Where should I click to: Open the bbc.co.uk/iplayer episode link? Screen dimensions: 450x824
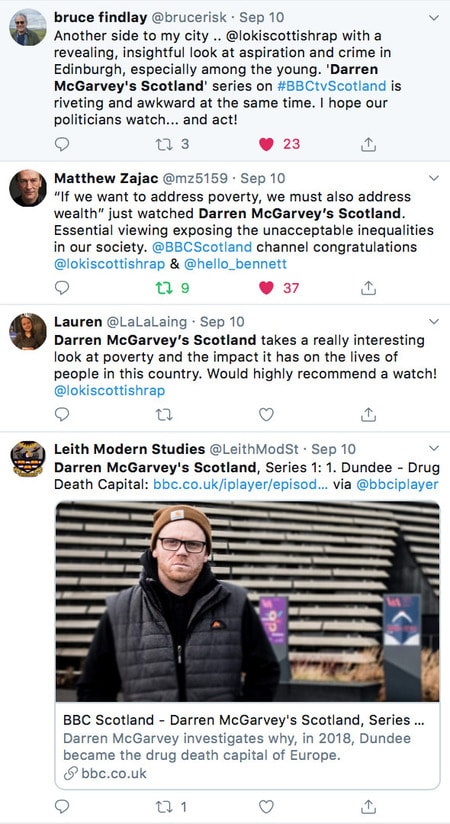(240, 485)
